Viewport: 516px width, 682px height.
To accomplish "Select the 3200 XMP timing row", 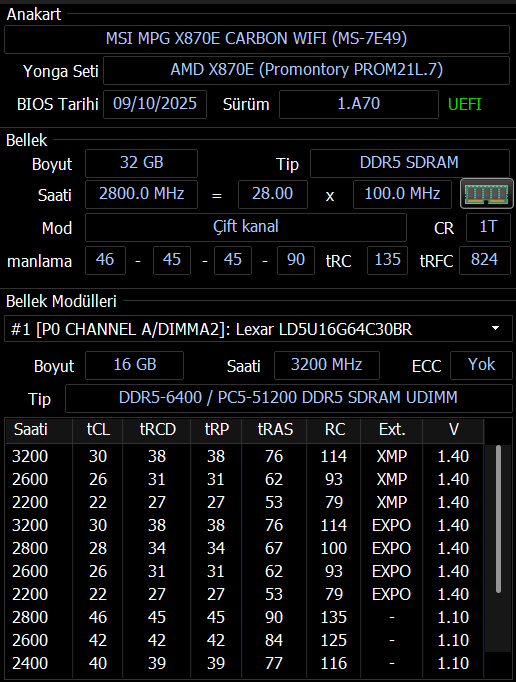I will pyautogui.click(x=245, y=456).
